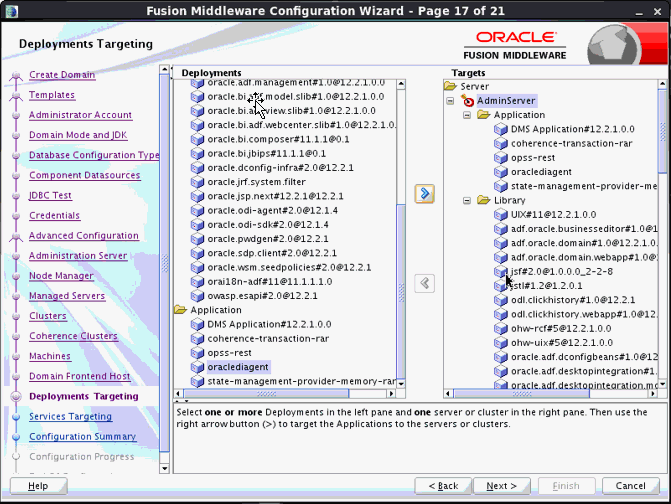Click icon beside oraclediagent in Targets
The image size is (671, 504).
click(x=501, y=172)
